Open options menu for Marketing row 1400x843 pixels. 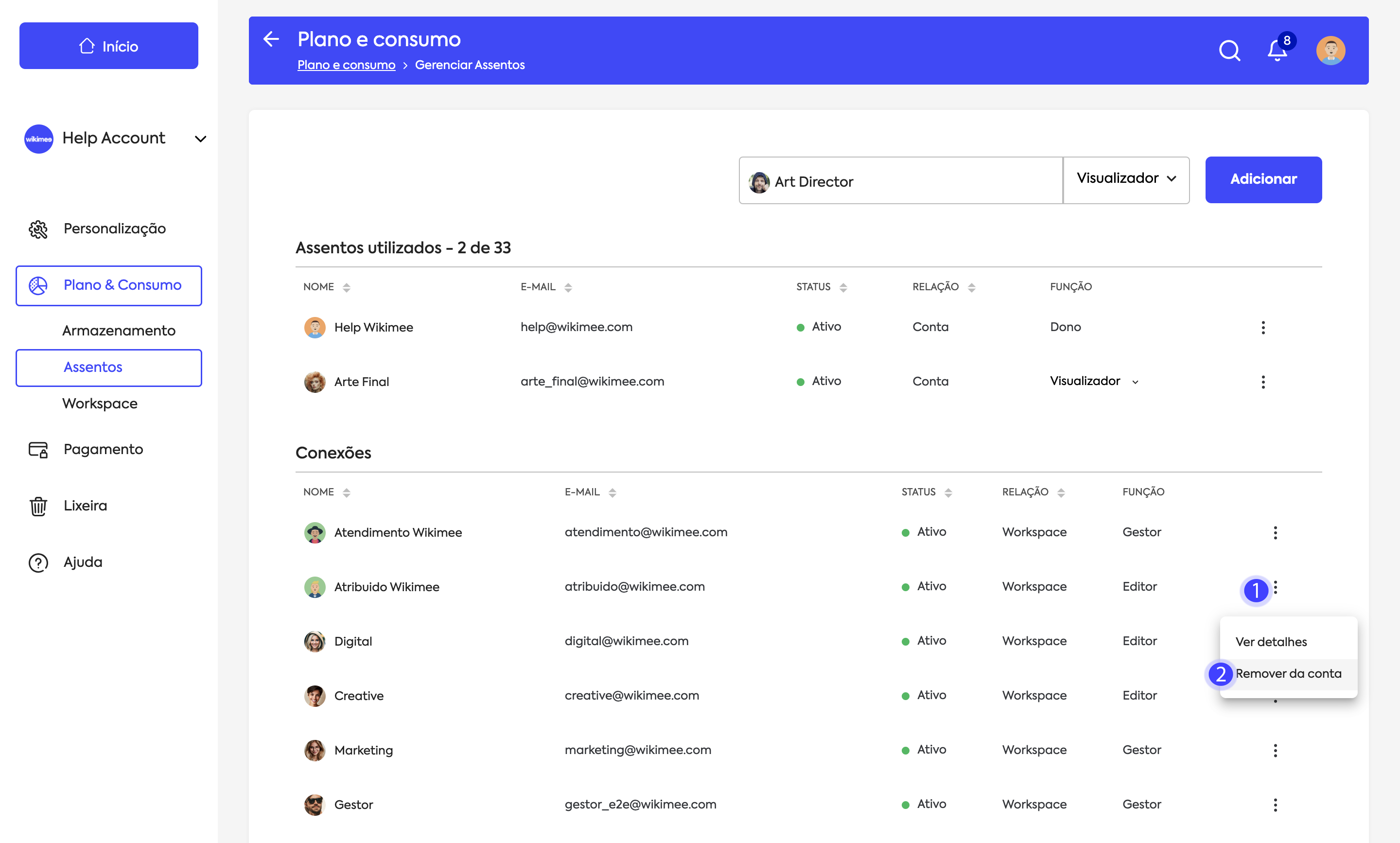tap(1275, 751)
